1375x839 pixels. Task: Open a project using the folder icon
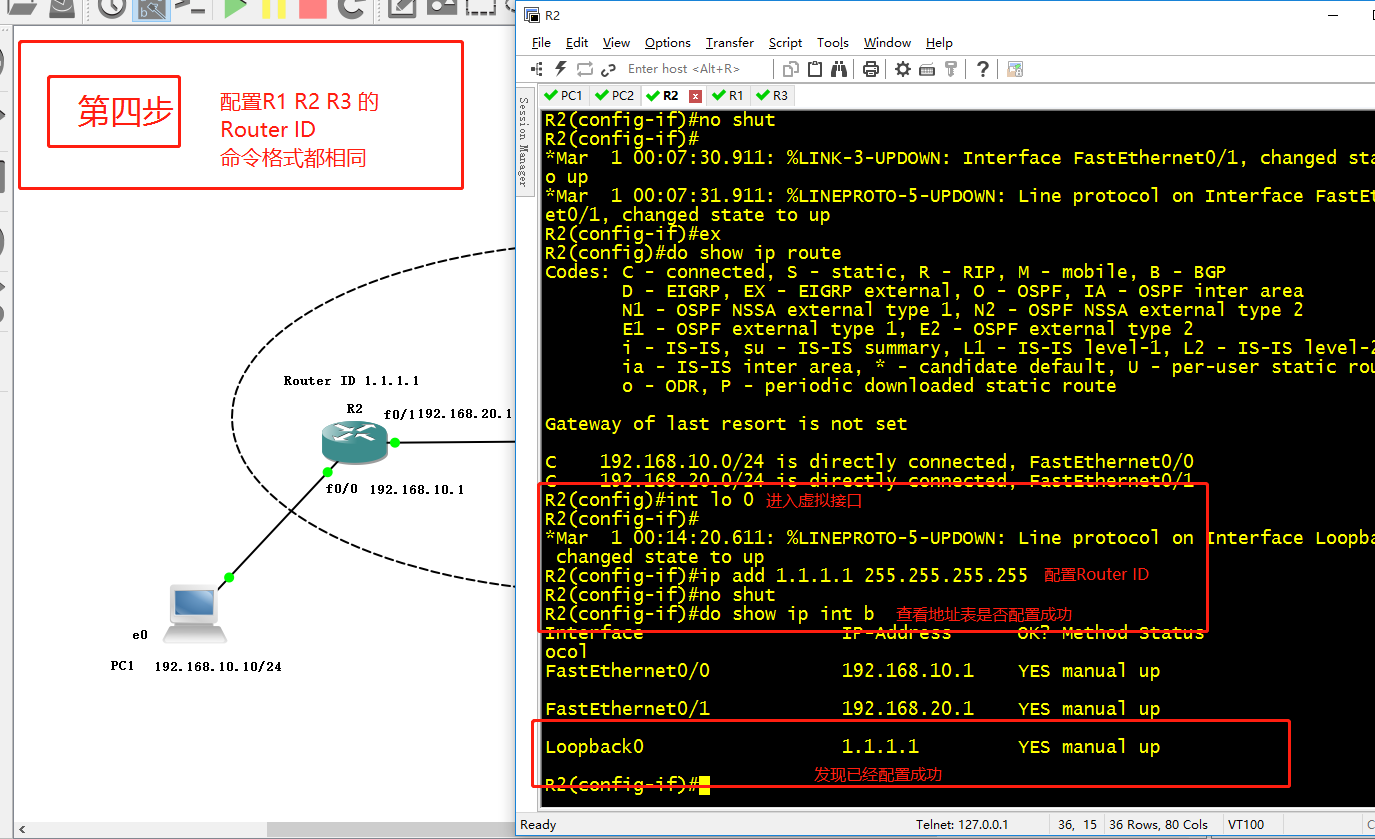(x=21, y=12)
